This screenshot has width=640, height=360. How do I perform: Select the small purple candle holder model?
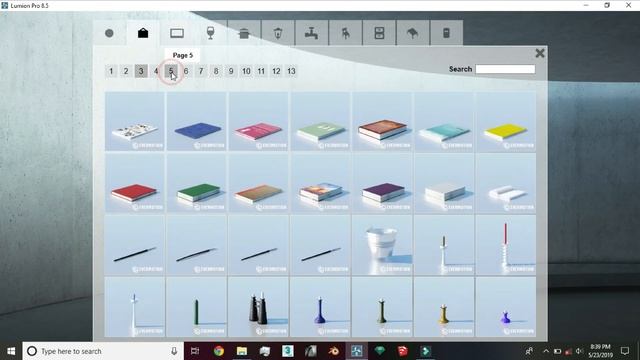click(x=506, y=307)
